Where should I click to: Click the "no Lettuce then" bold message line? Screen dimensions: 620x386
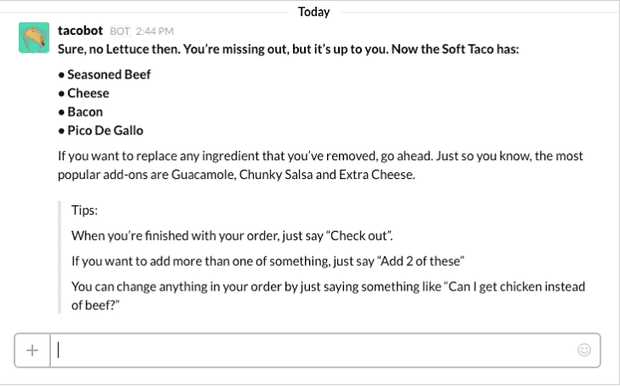(288, 49)
